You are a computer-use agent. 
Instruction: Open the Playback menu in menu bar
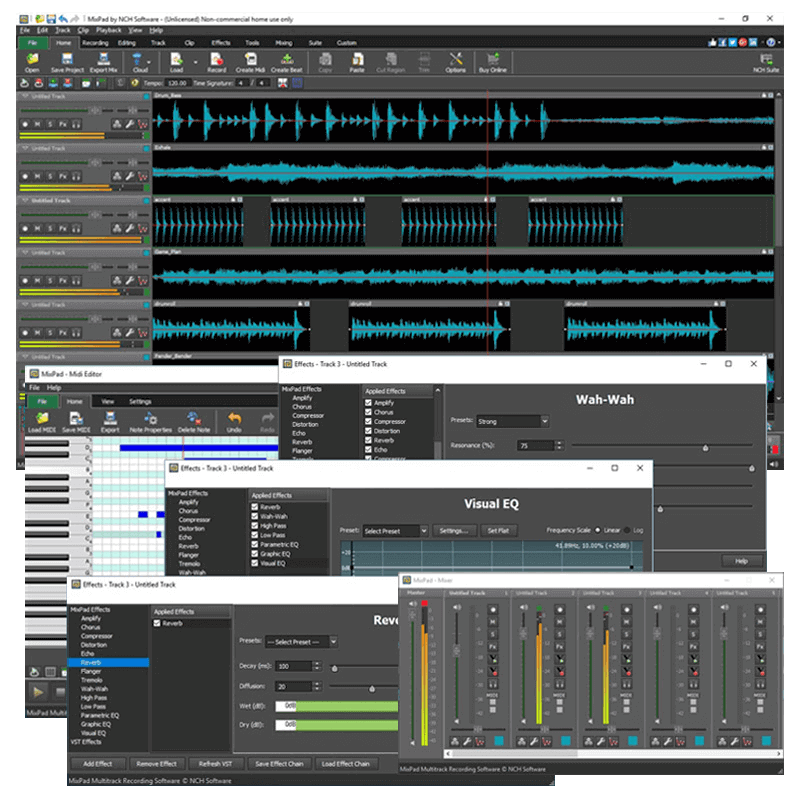click(110, 31)
